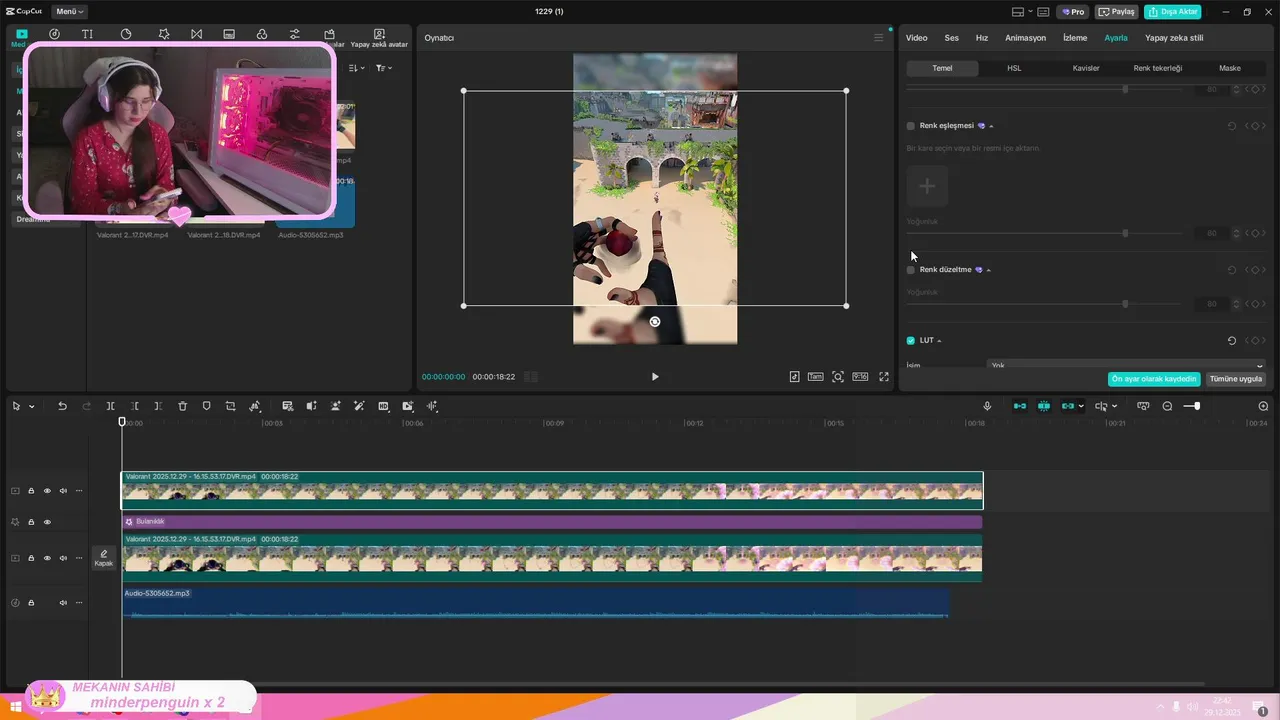Open Yapay zekâ avatar tab
The width and height of the screenshot is (1280, 720).
click(379, 39)
